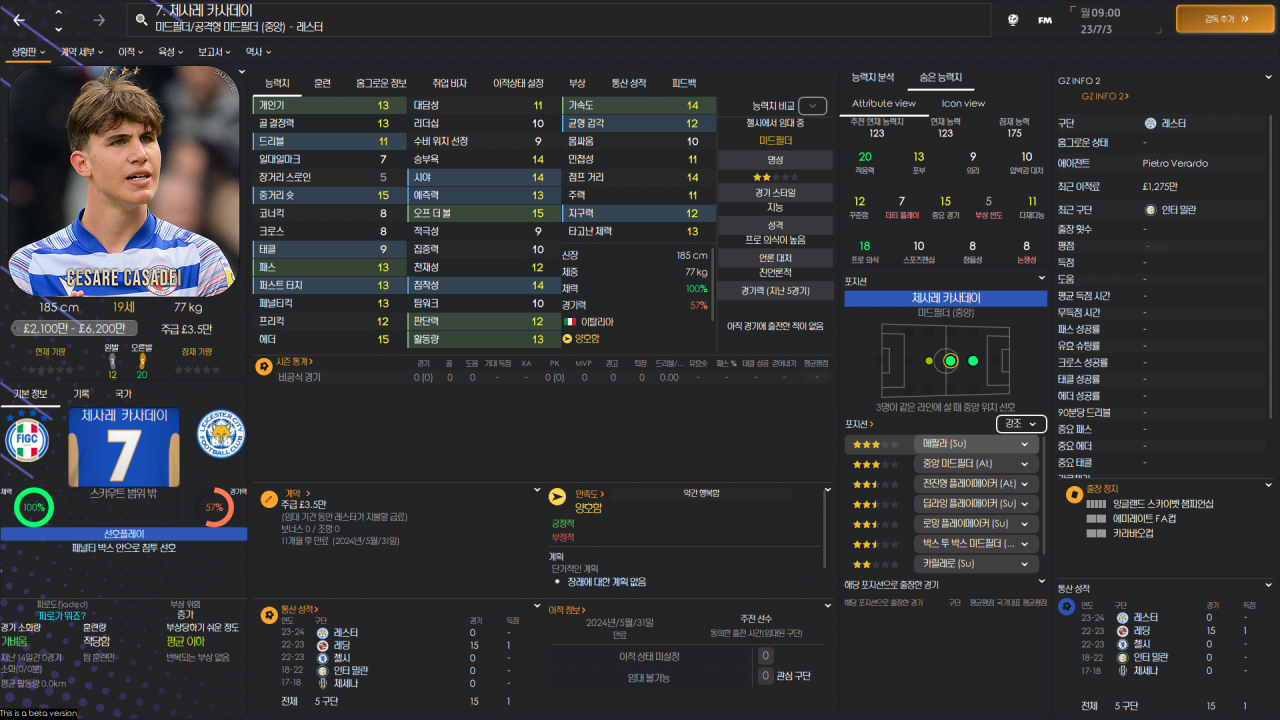Image resolution: width=1280 pixels, height=720 pixels.
Task: Switch hidden attributes to Icon view
Action: [962, 103]
